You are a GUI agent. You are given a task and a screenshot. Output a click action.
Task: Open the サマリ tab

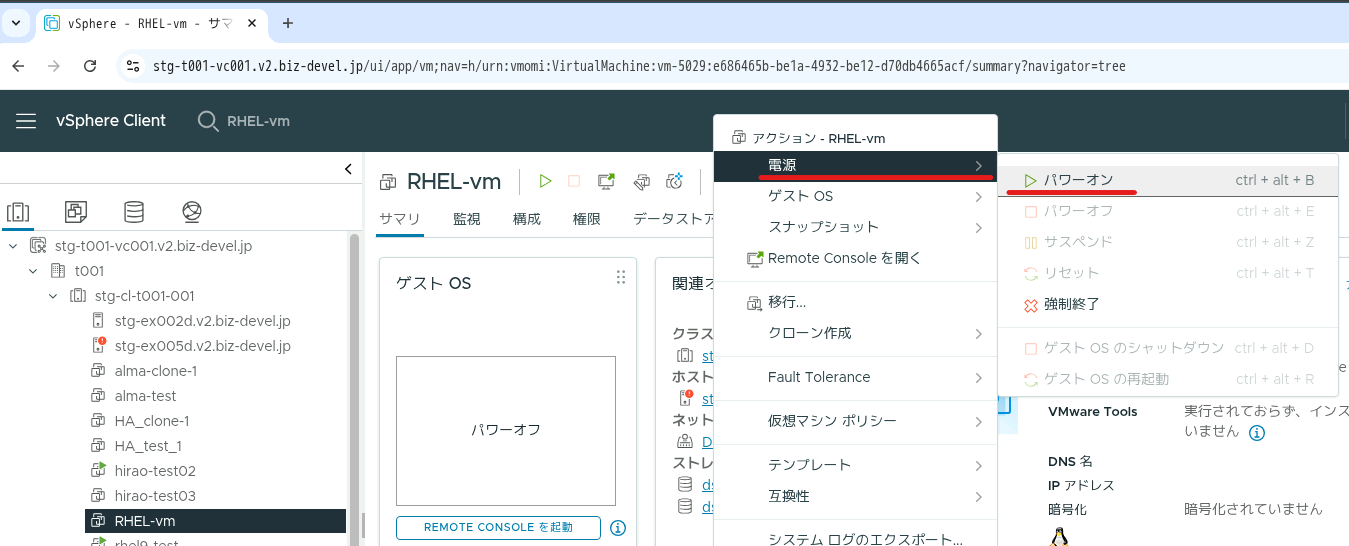coord(400,219)
